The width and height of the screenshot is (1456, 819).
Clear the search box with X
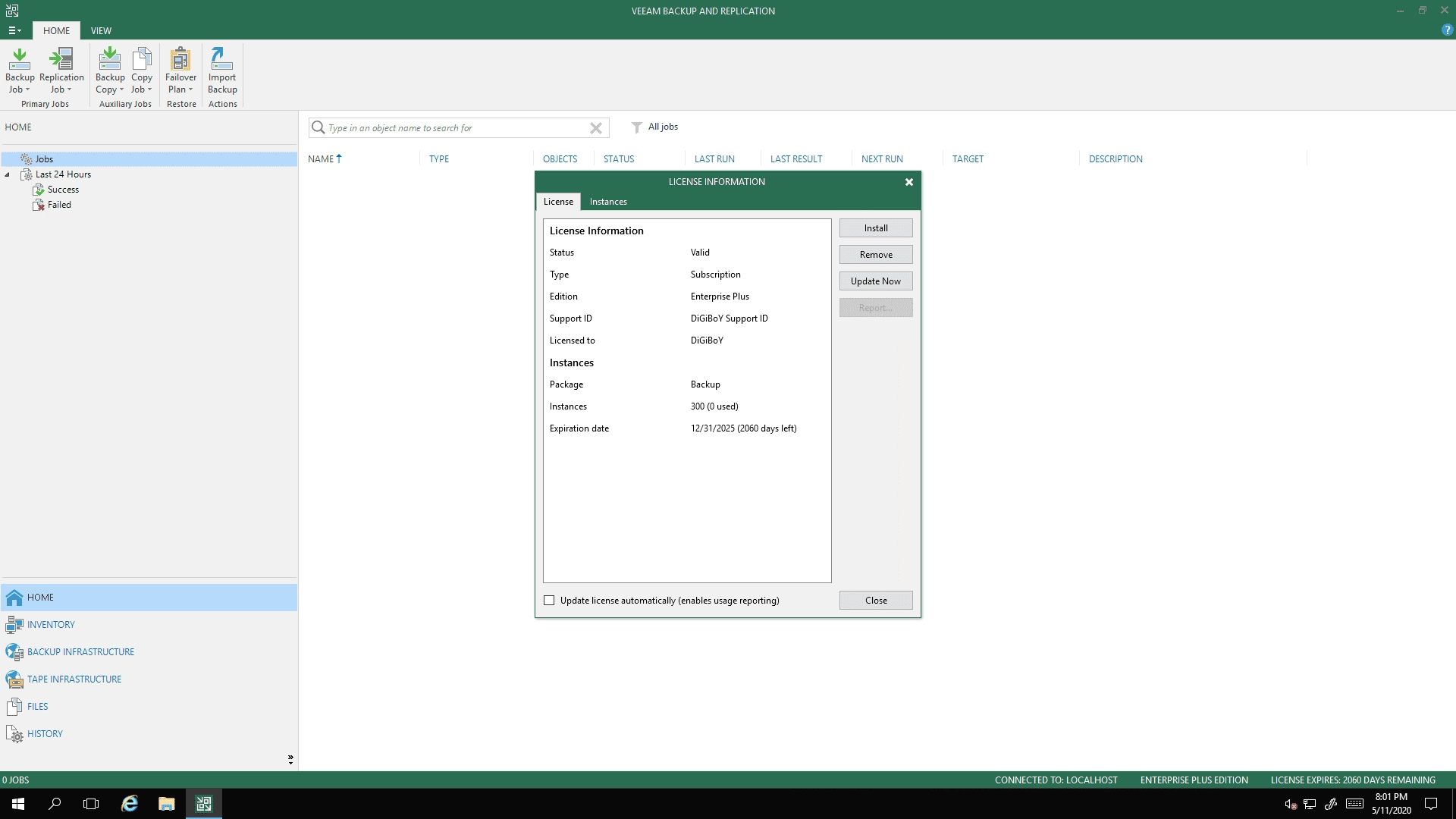point(596,128)
